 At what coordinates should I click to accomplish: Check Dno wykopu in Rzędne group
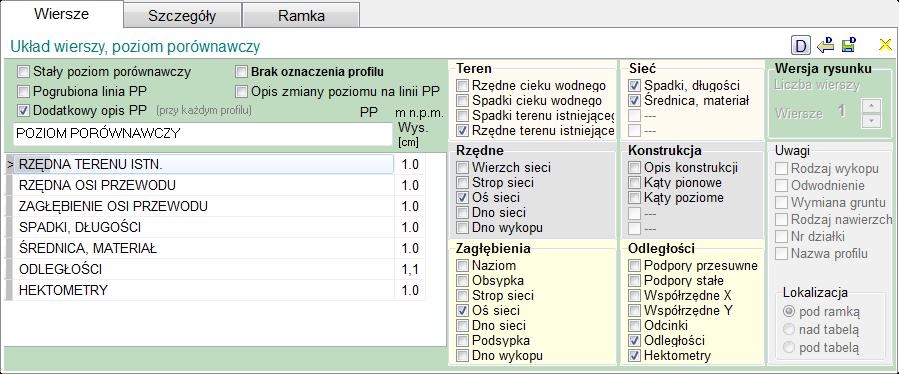[x=462, y=228]
